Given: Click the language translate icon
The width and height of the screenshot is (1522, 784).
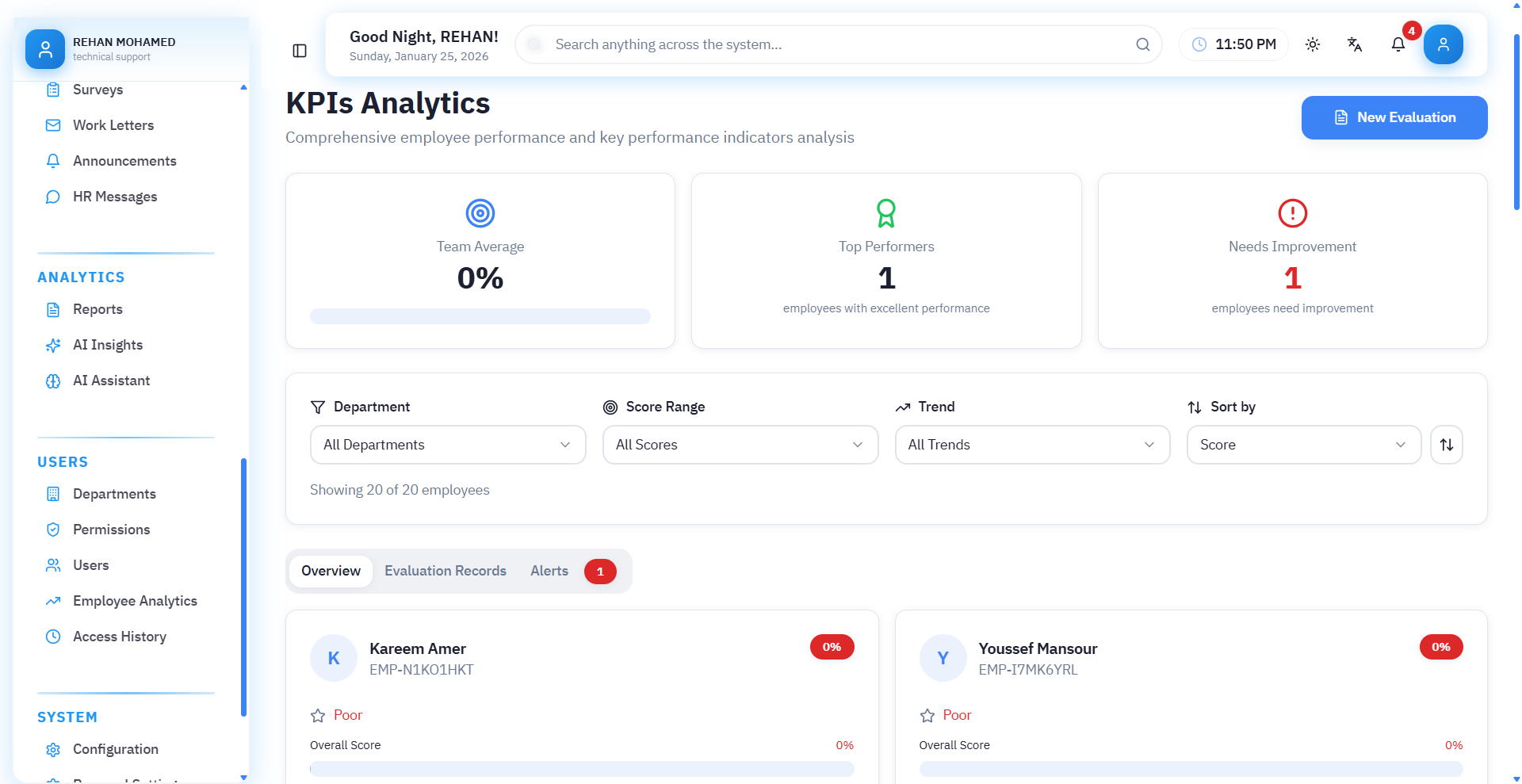Looking at the screenshot, I should (1355, 44).
